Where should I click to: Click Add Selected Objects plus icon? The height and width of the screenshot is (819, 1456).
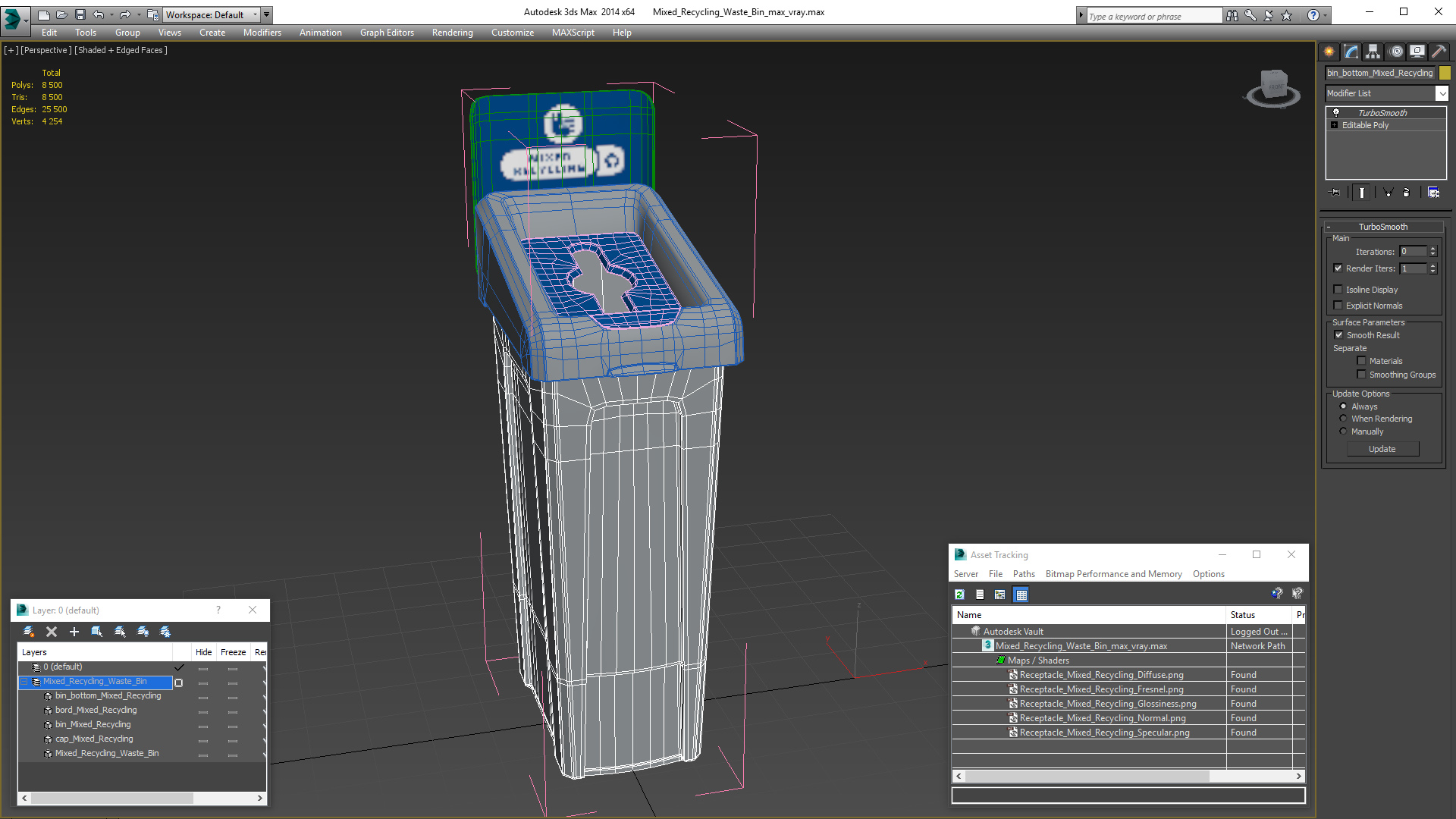tap(74, 632)
